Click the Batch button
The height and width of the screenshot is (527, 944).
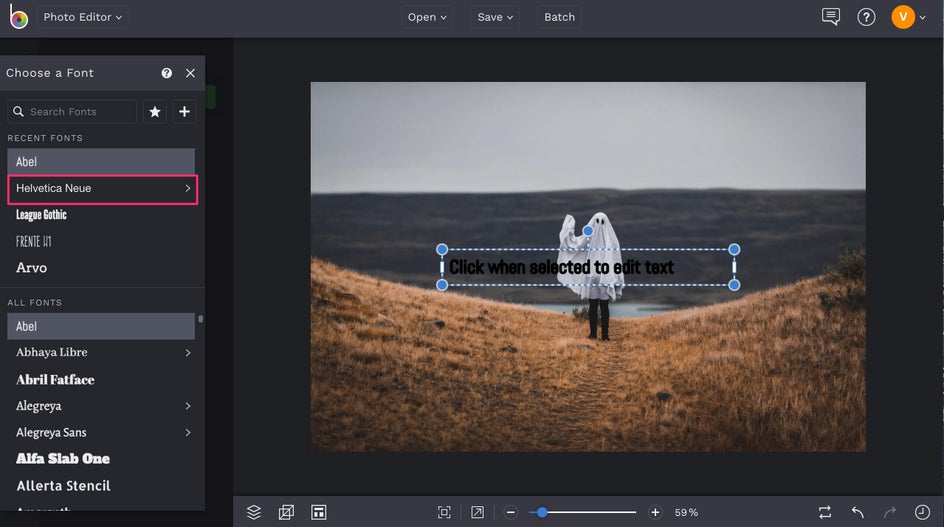coord(559,17)
